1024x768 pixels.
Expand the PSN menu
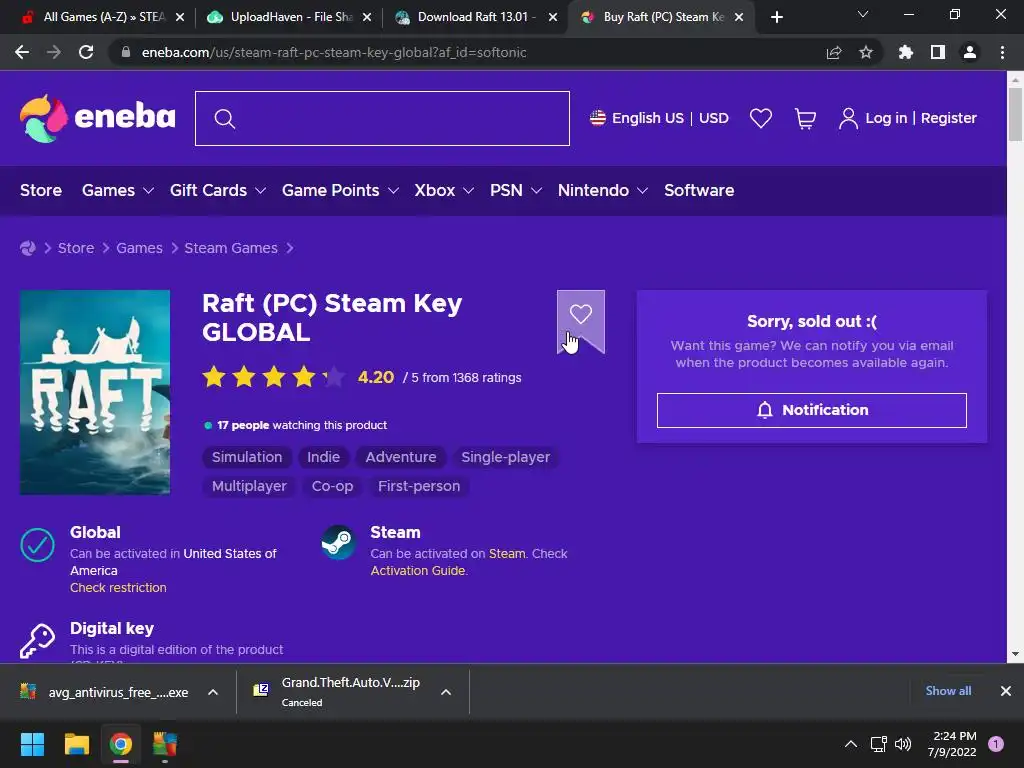pyautogui.click(x=516, y=190)
